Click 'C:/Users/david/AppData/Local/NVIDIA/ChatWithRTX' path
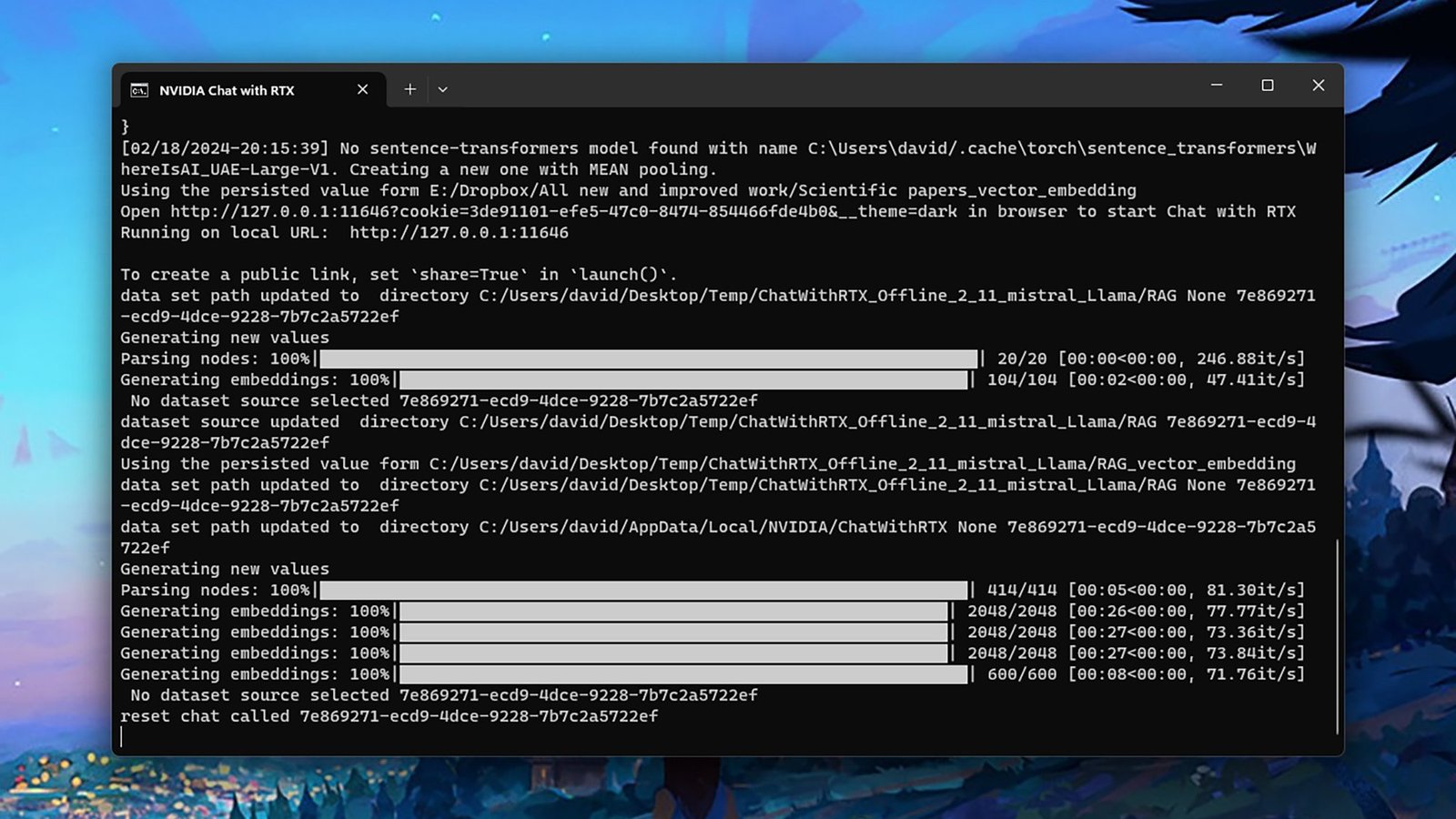Screen dimensions: 1456x819 (713, 527)
